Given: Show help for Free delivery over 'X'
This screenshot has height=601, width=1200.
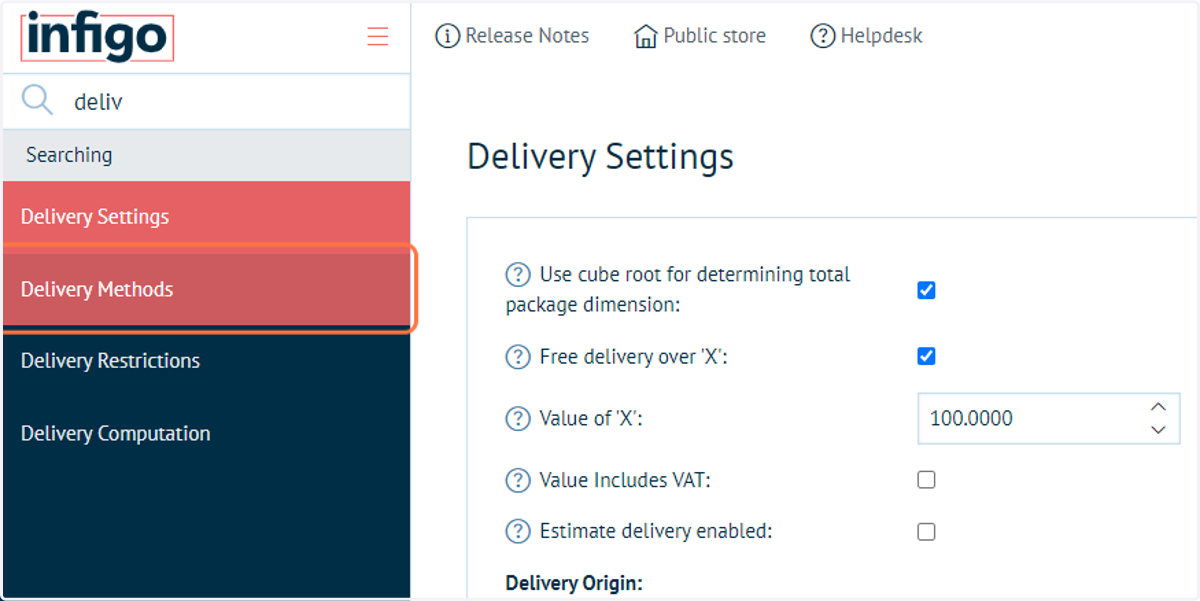Looking at the screenshot, I should click(x=517, y=356).
